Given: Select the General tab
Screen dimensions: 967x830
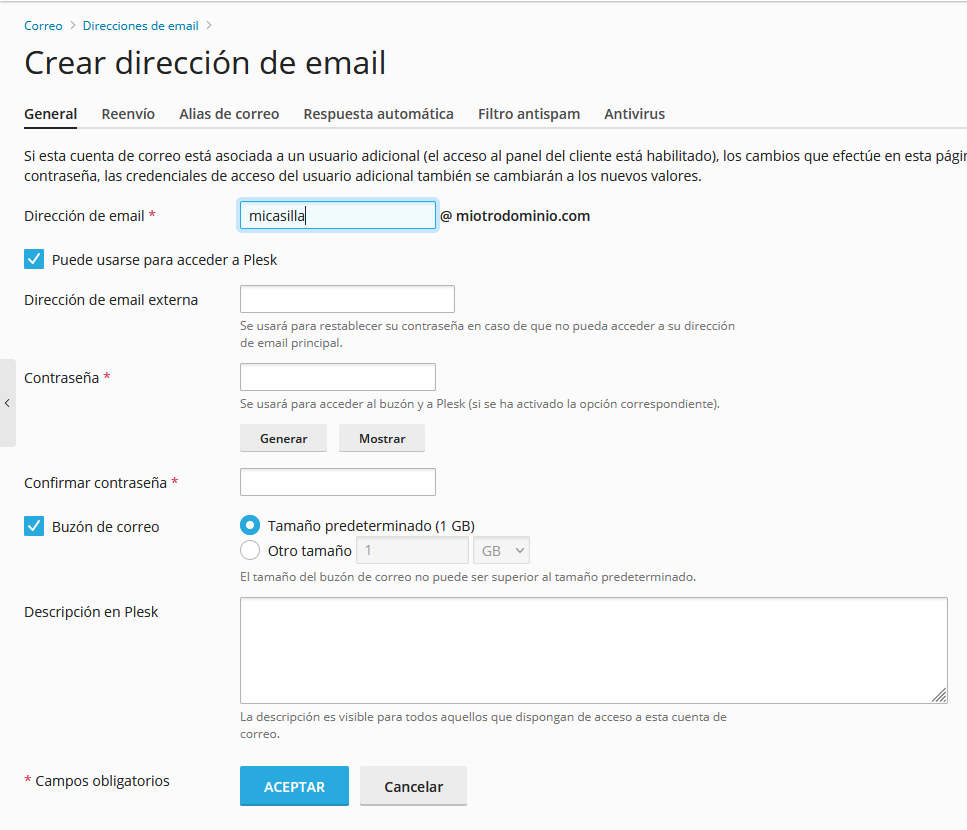Looking at the screenshot, I should click(50, 114).
